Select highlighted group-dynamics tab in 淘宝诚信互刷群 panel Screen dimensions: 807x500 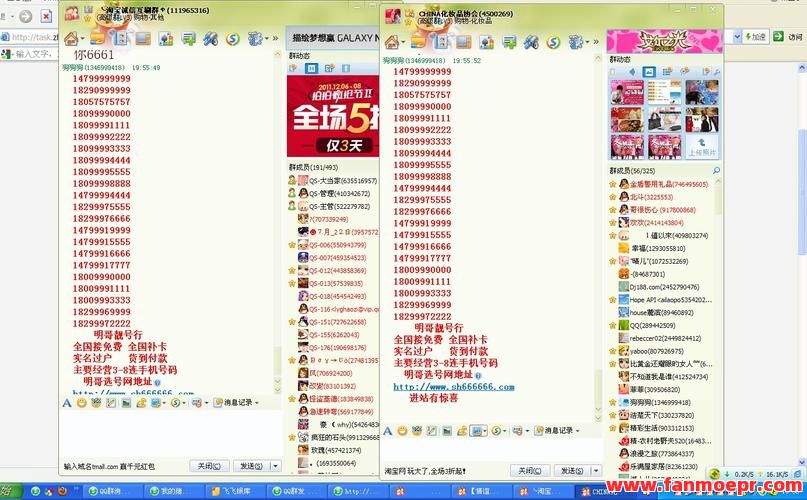click(311, 68)
